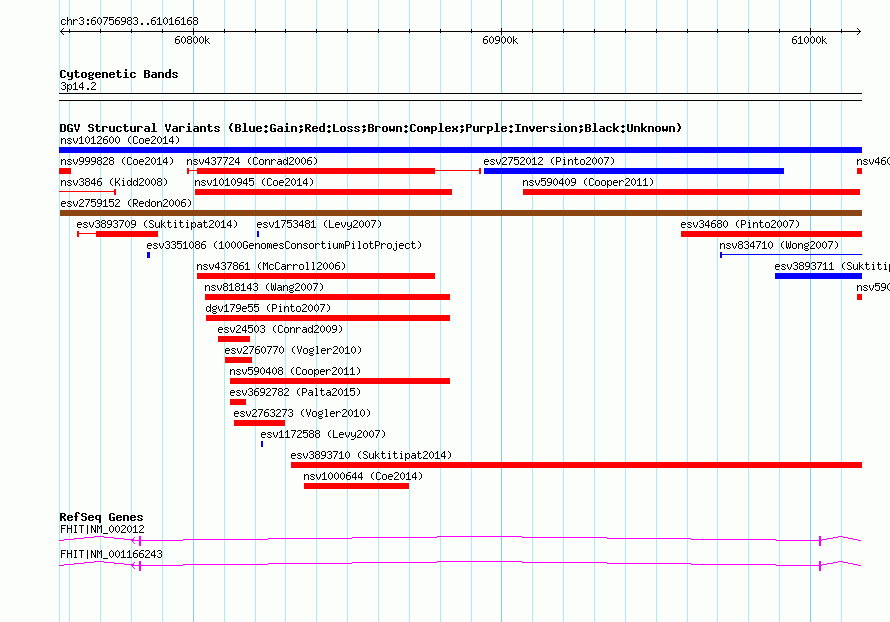890x622 pixels.
Task: Click the nsv1000644 (Coe2014) label
Action: [363, 476]
